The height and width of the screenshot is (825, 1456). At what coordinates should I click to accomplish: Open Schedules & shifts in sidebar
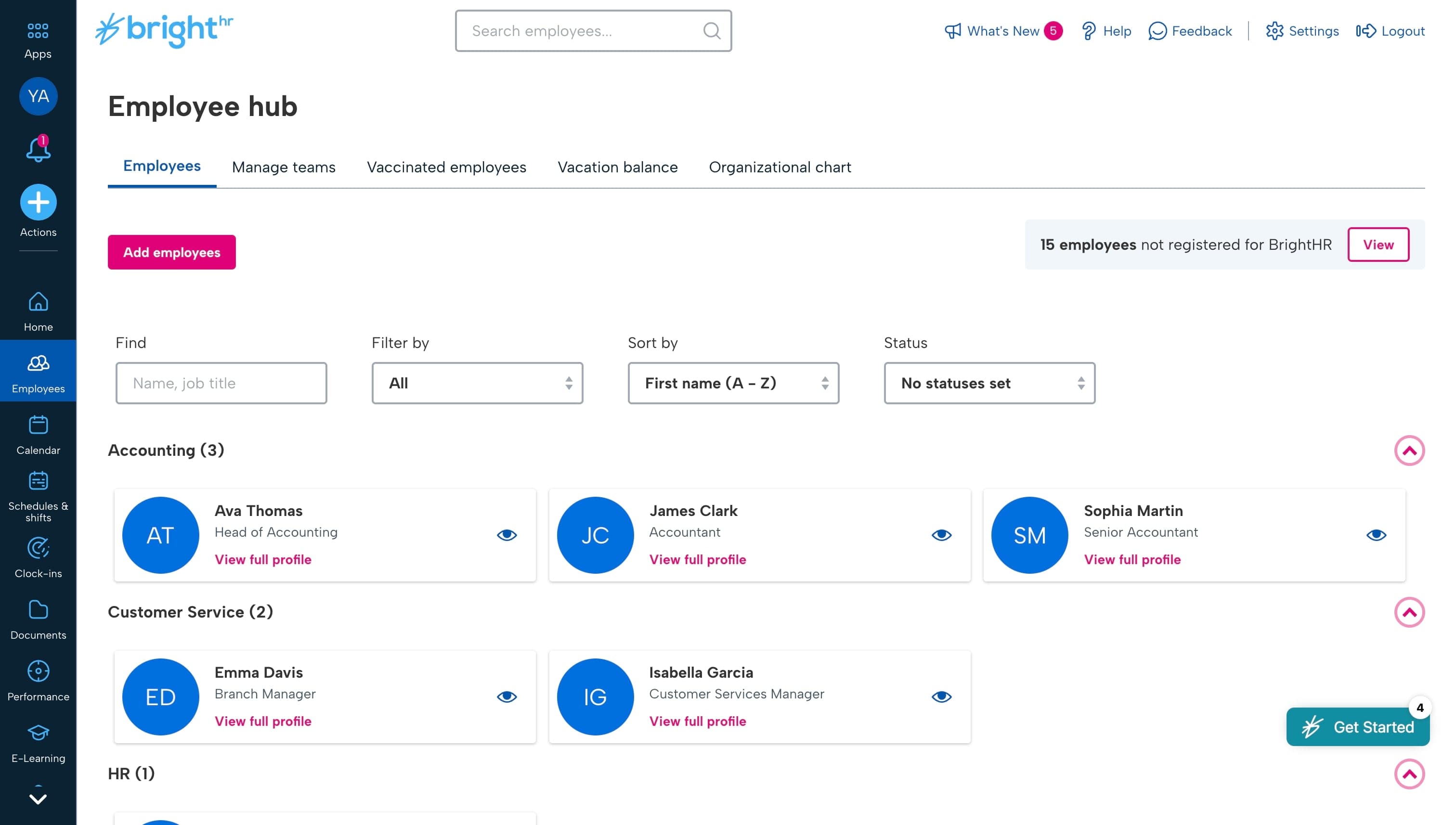pyautogui.click(x=38, y=496)
